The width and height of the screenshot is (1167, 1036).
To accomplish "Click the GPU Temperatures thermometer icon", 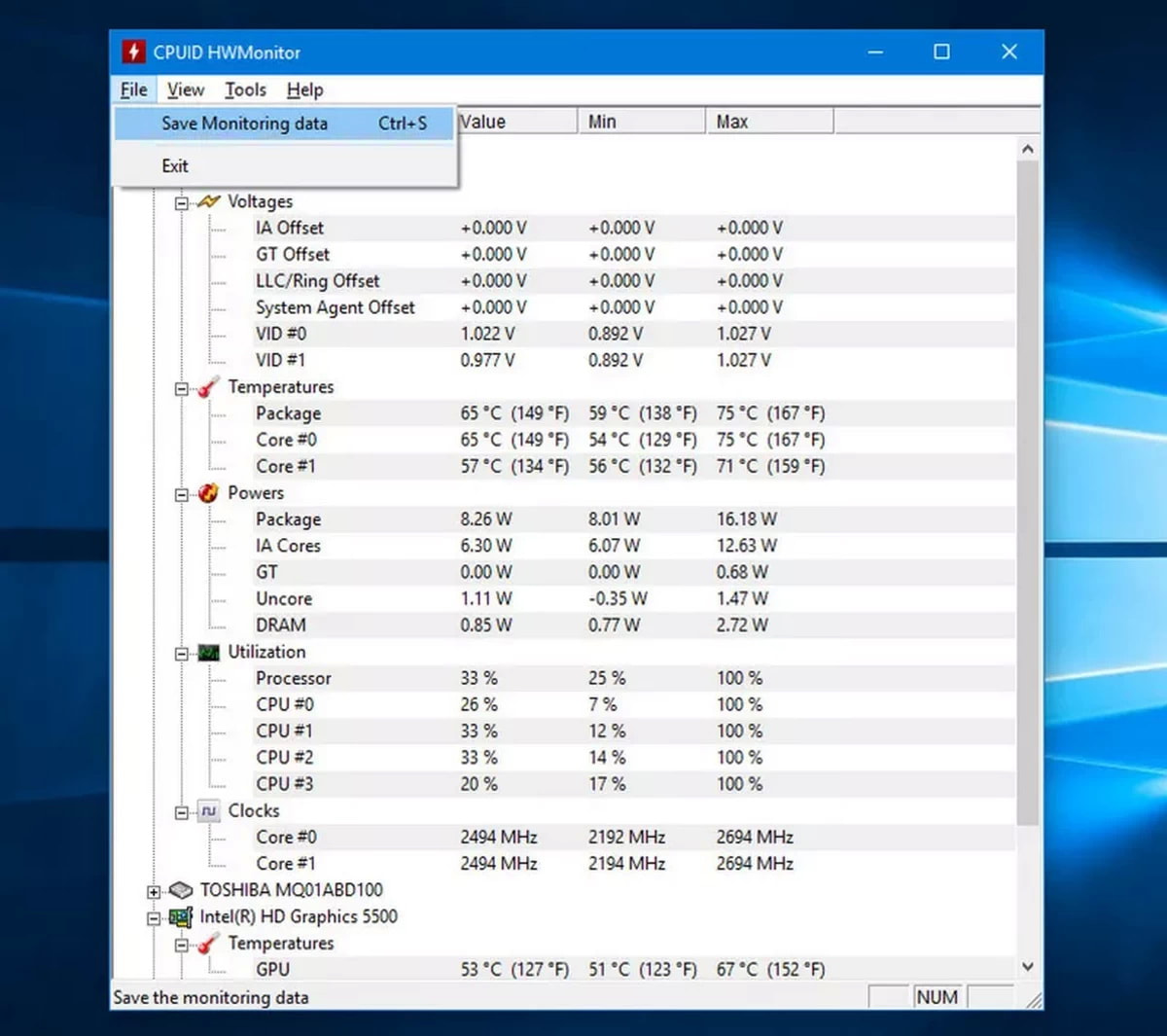I will coord(206,943).
